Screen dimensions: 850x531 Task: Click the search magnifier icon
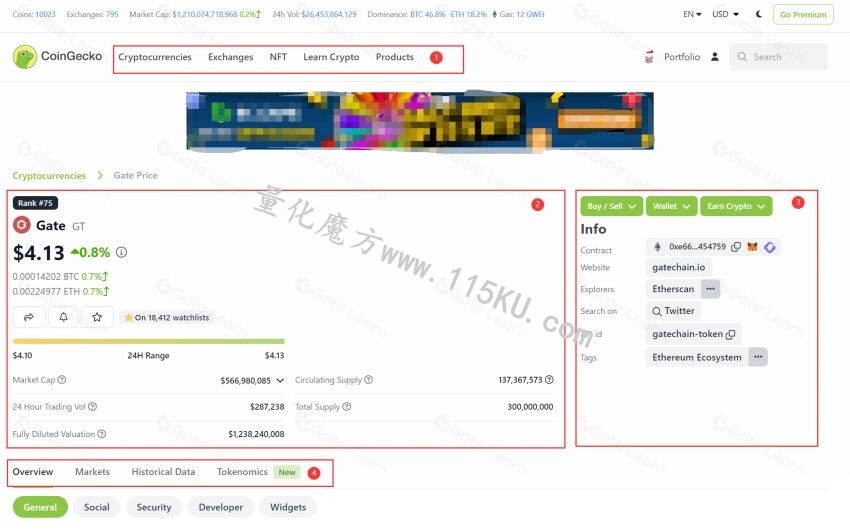742,56
